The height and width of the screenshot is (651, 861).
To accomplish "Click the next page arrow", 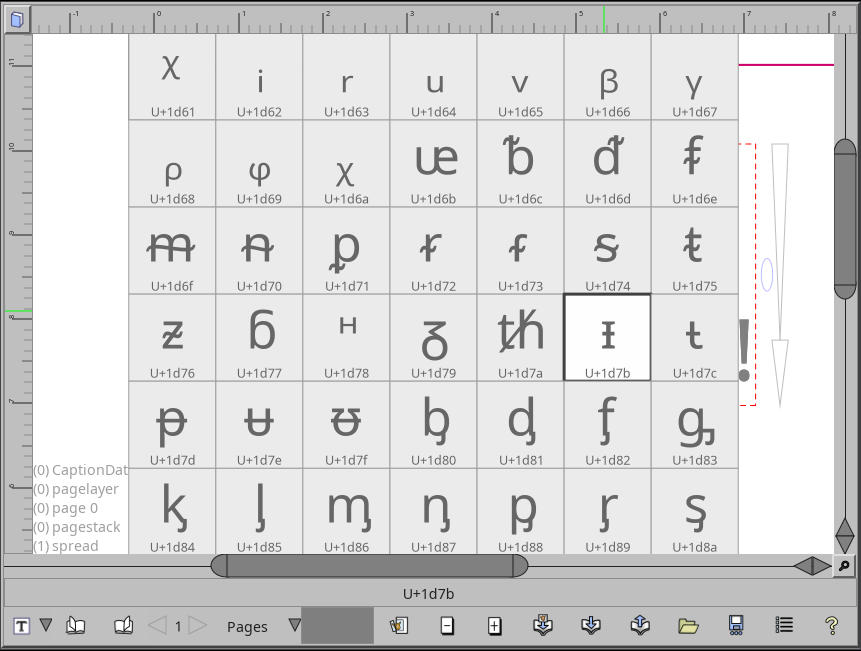I will (198, 625).
